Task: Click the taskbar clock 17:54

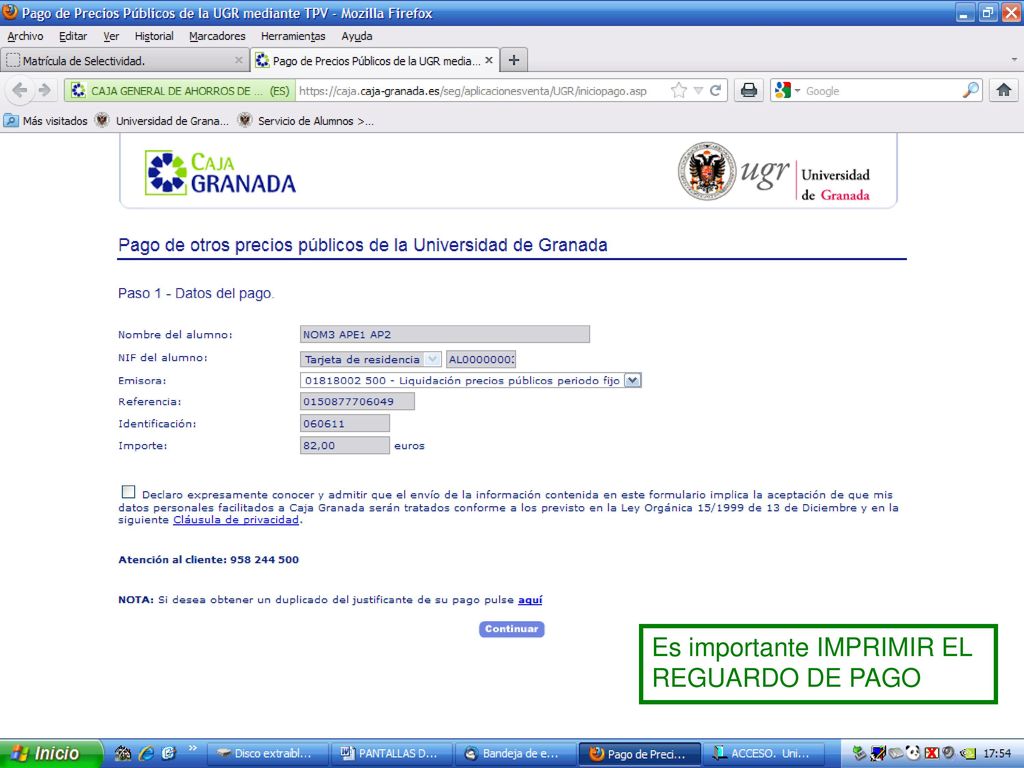Action: [997, 754]
